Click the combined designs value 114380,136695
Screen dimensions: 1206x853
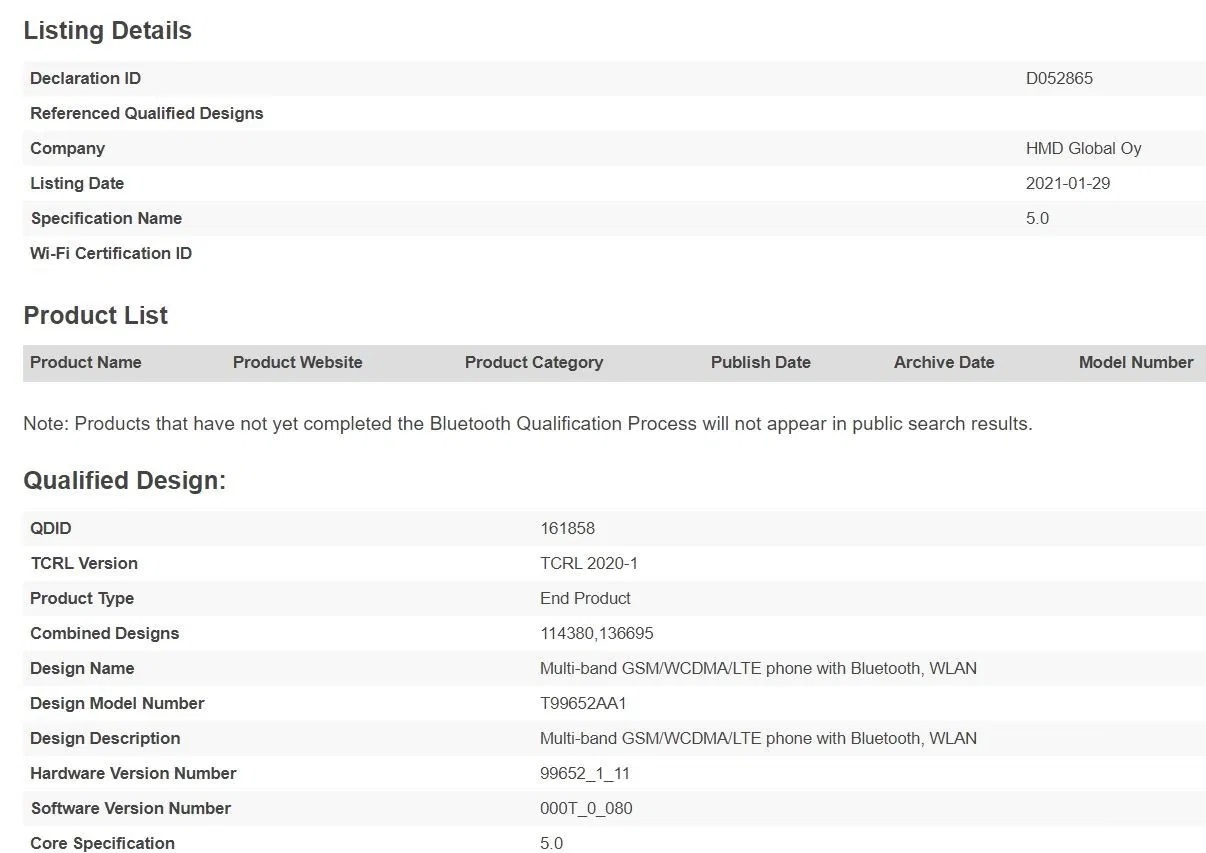[x=596, y=634]
